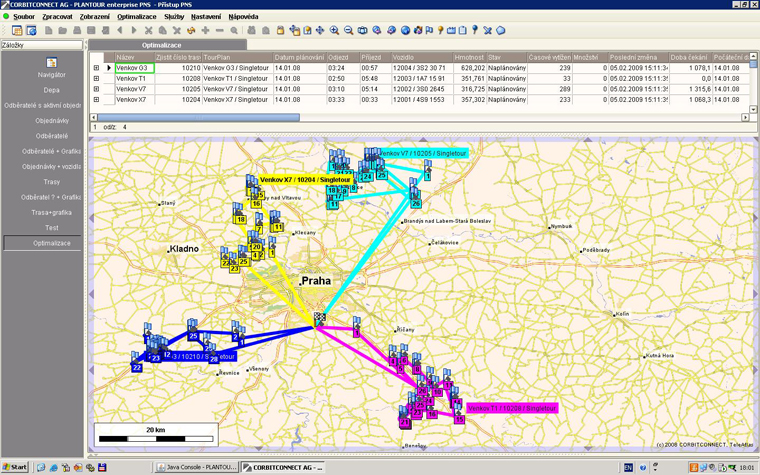760x475 pixels.
Task: Click the blue globe map icon
Action: click(x=405, y=31)
